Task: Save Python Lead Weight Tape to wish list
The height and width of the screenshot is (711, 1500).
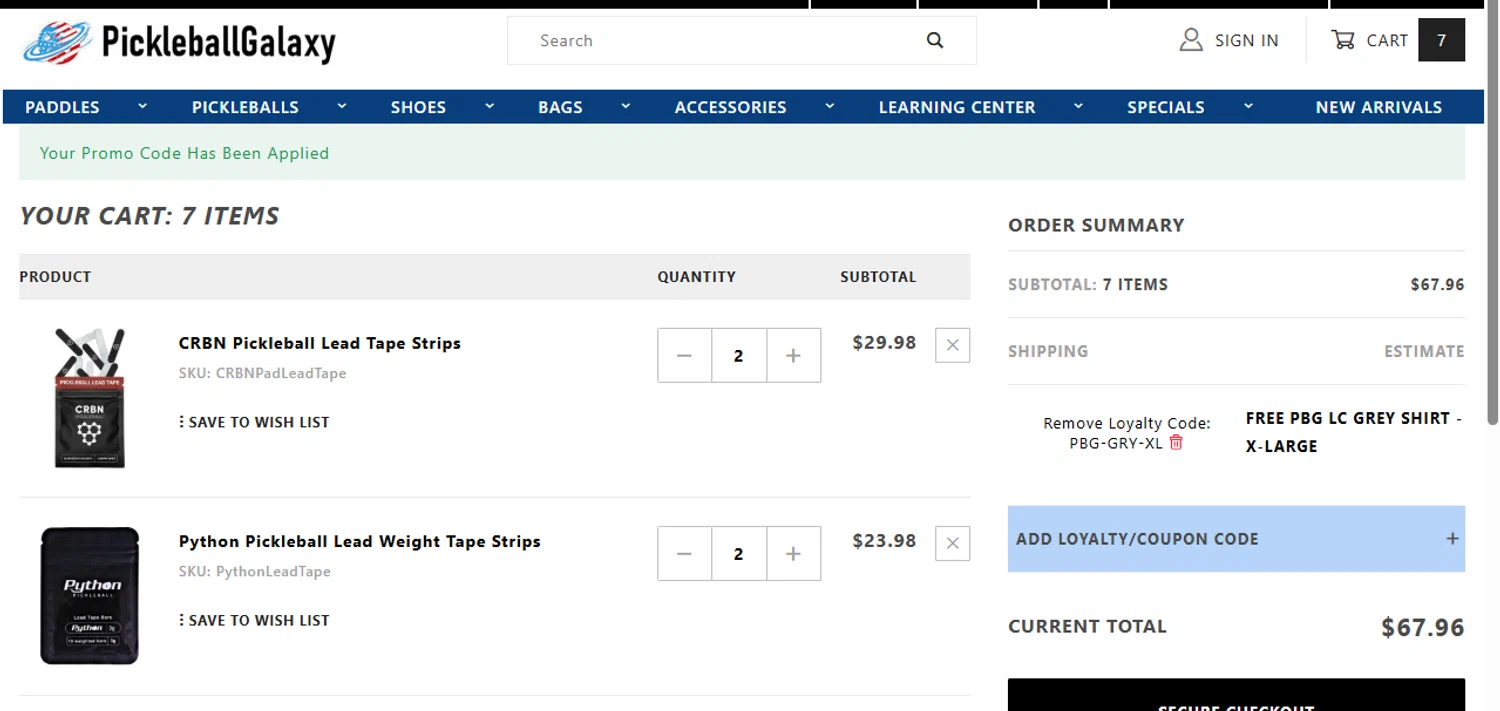Action: coord(254,620)
